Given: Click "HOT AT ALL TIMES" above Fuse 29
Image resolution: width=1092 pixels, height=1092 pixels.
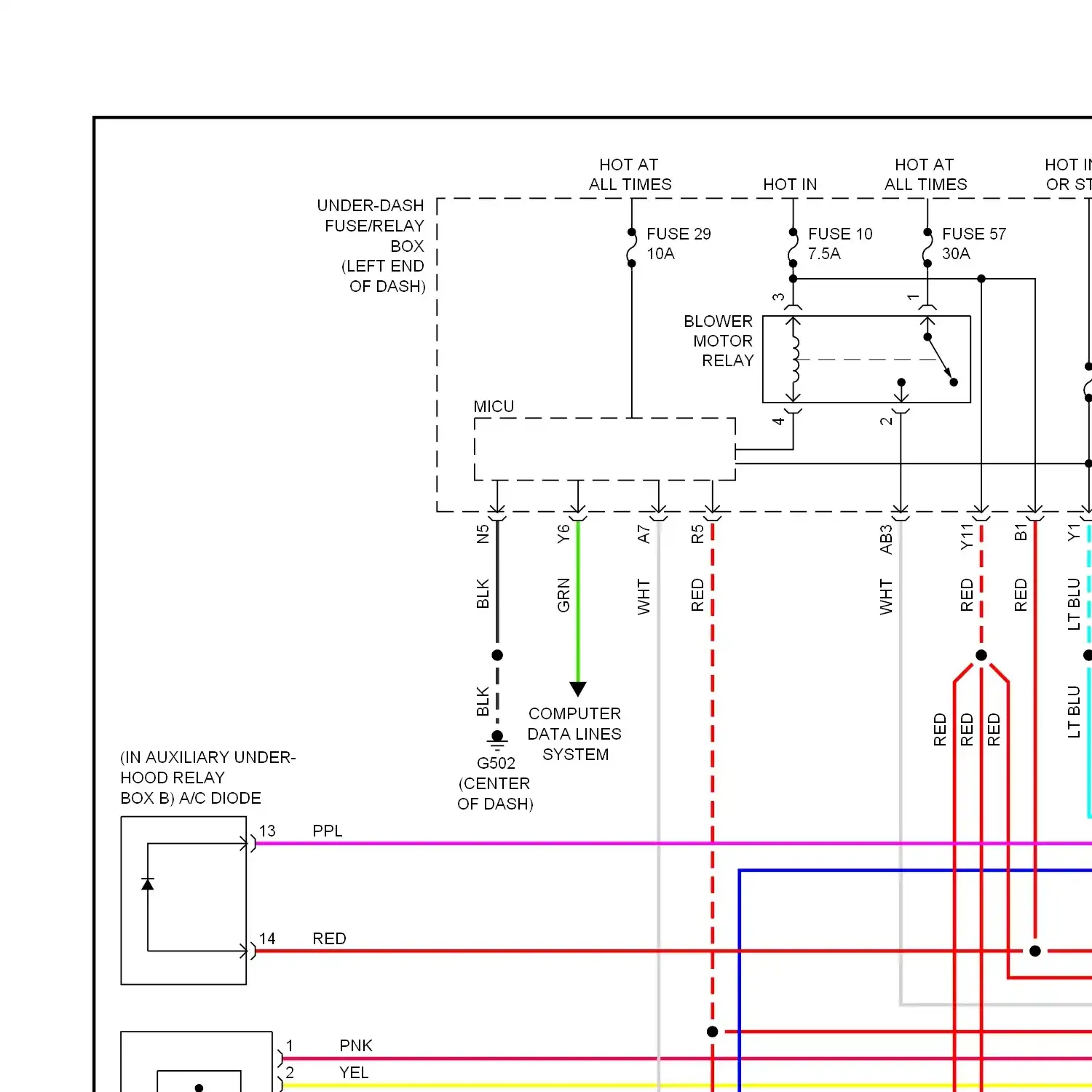Looking at the screenshot, I should 630,175.
